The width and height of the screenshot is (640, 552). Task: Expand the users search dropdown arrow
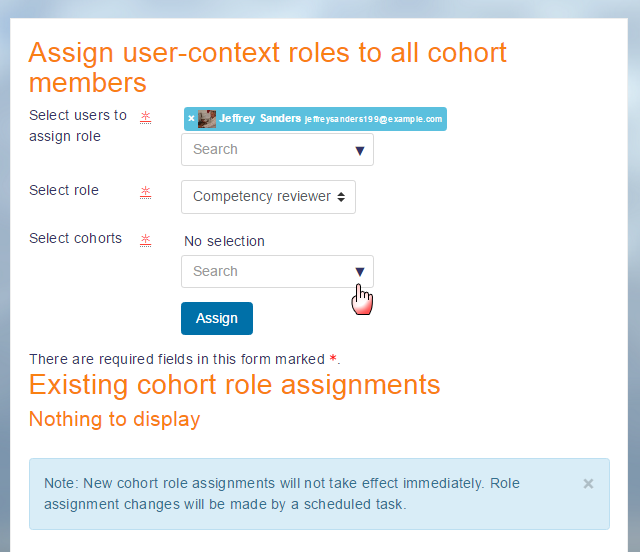click(x=360, y=150)
